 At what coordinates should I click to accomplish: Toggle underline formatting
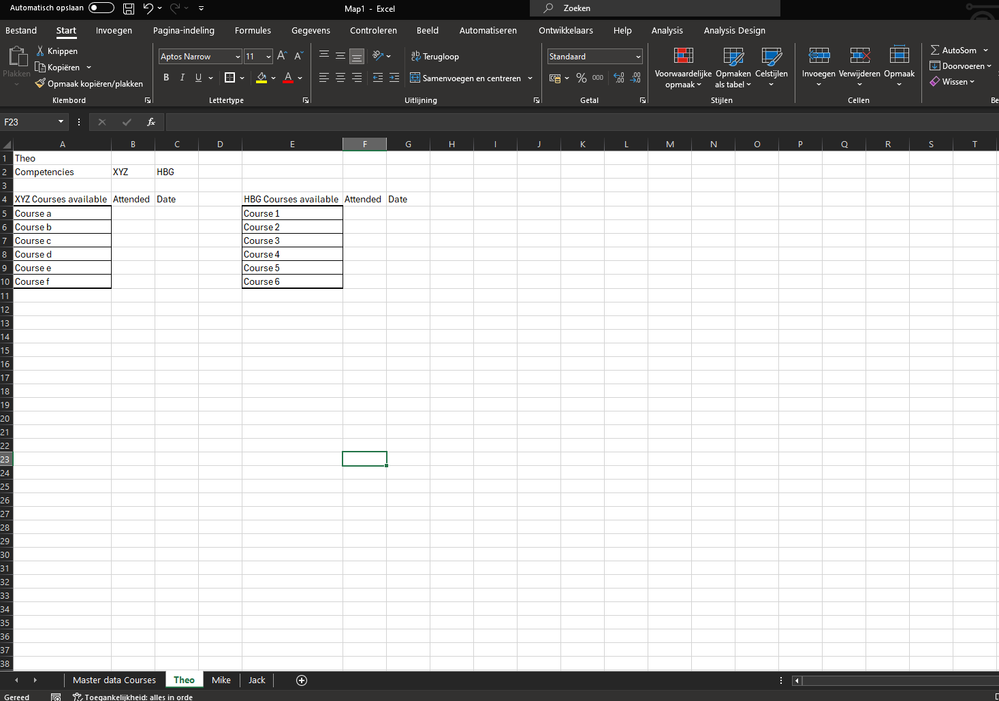point(198,78)
